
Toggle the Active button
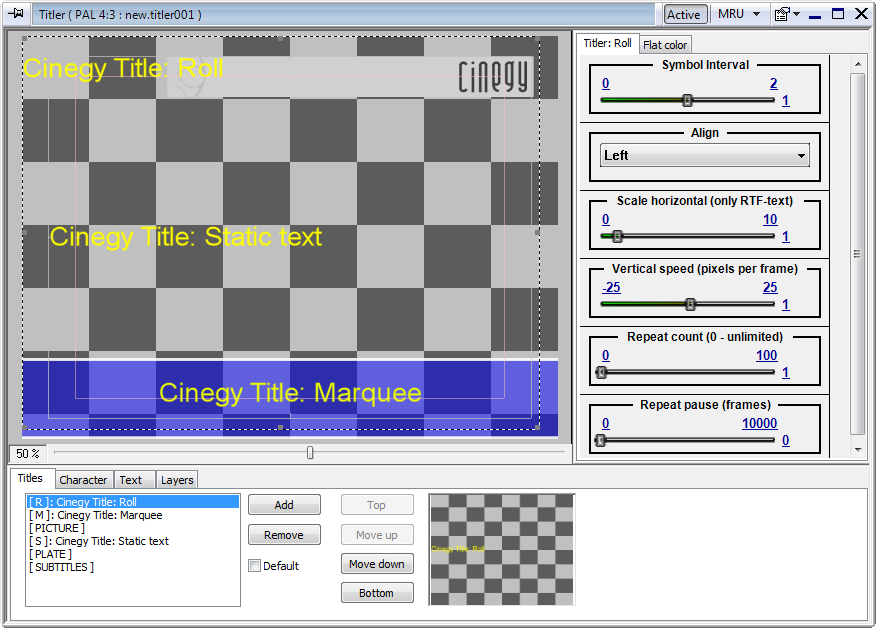[x=684, y=15]
